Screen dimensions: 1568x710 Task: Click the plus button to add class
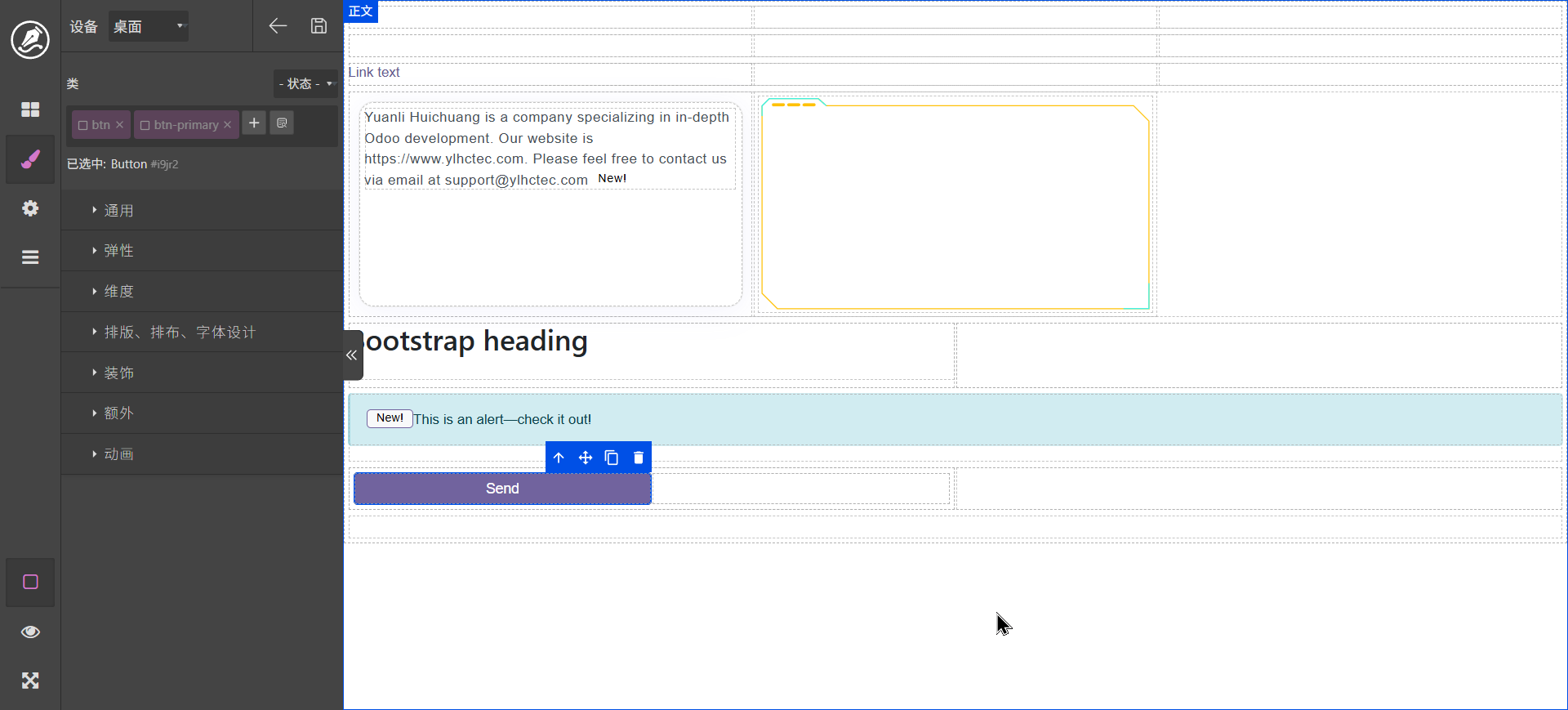[x=254, y=123]
